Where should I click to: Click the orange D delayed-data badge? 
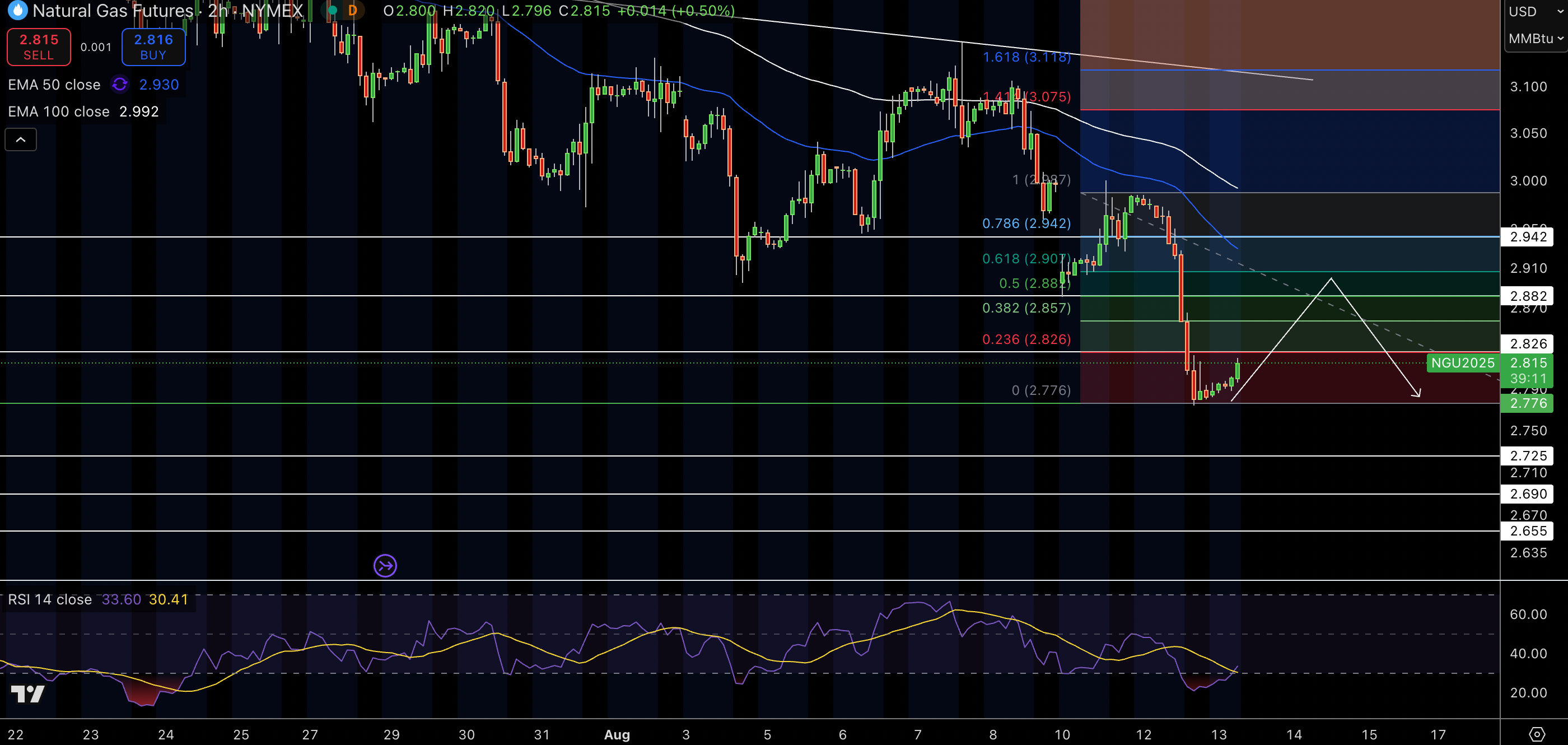point(352,10)
